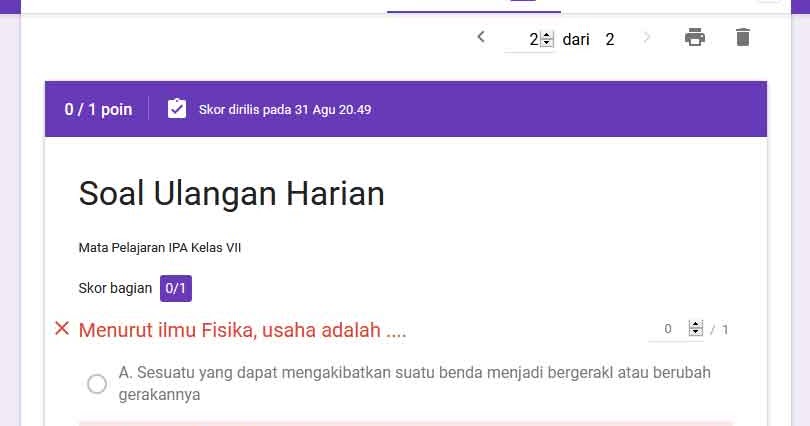Click the score released clipboard checkmark icon

(177, 108)
